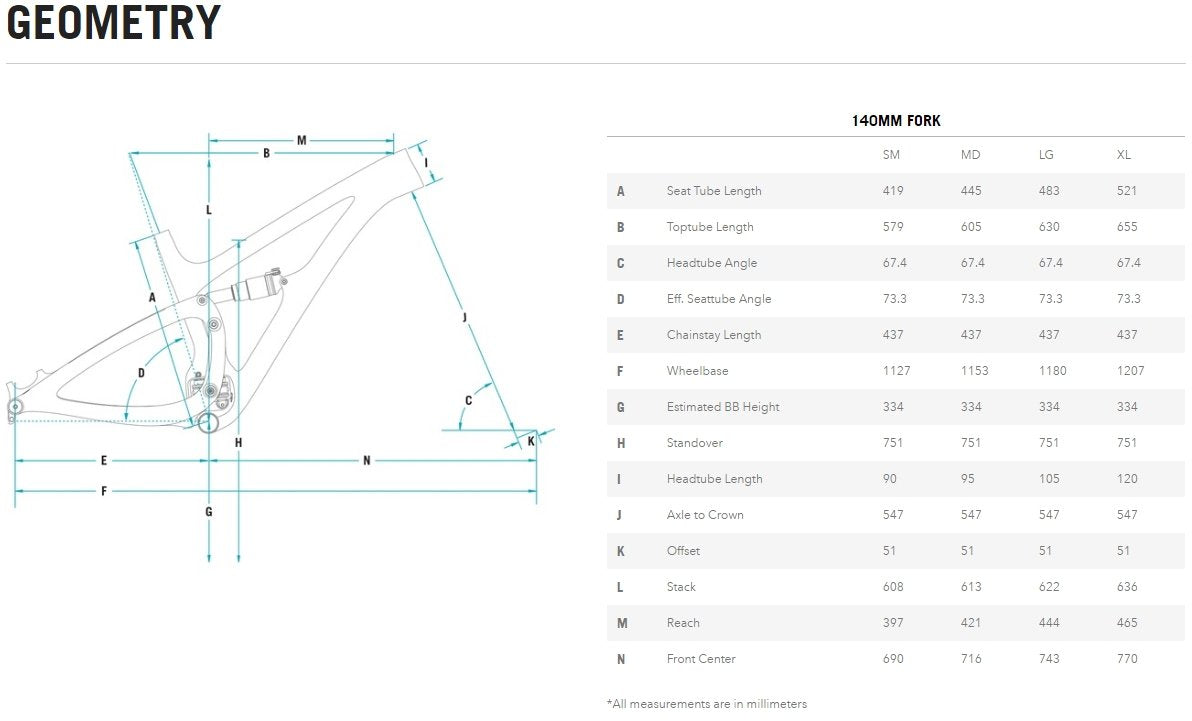Click the Seat Tube Length row label
The width and height of the screenshot is (1192, 721).
tap(713, 191)
